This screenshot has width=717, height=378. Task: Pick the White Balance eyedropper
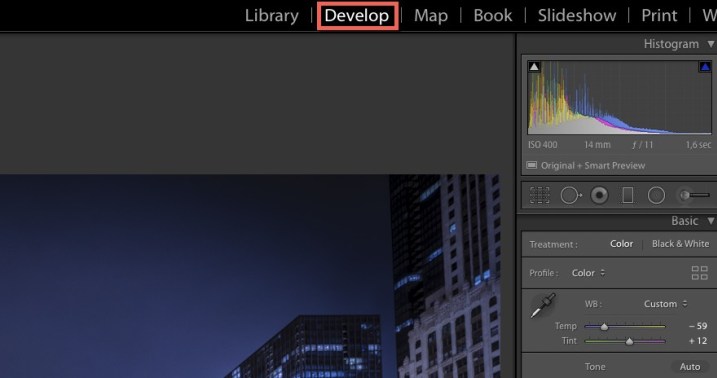pyautogui.click(x=543, y=305)
